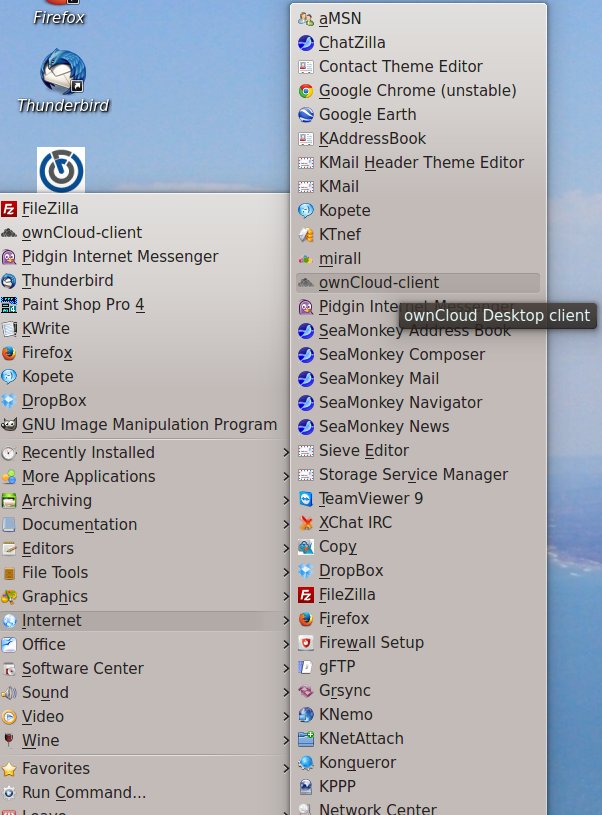Click the KTnef icon
Image resolution: width=602 pixels, height=815 pixels.
pos(306,235)
